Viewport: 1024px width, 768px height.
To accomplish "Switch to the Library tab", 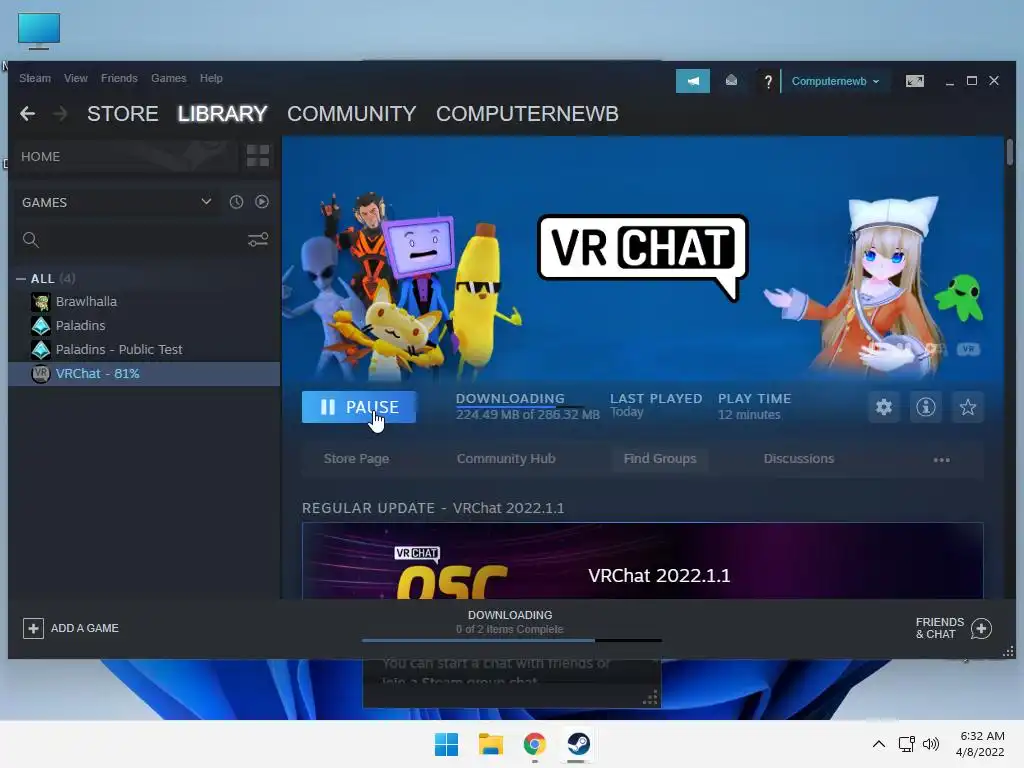I will [x=222, y=114].
